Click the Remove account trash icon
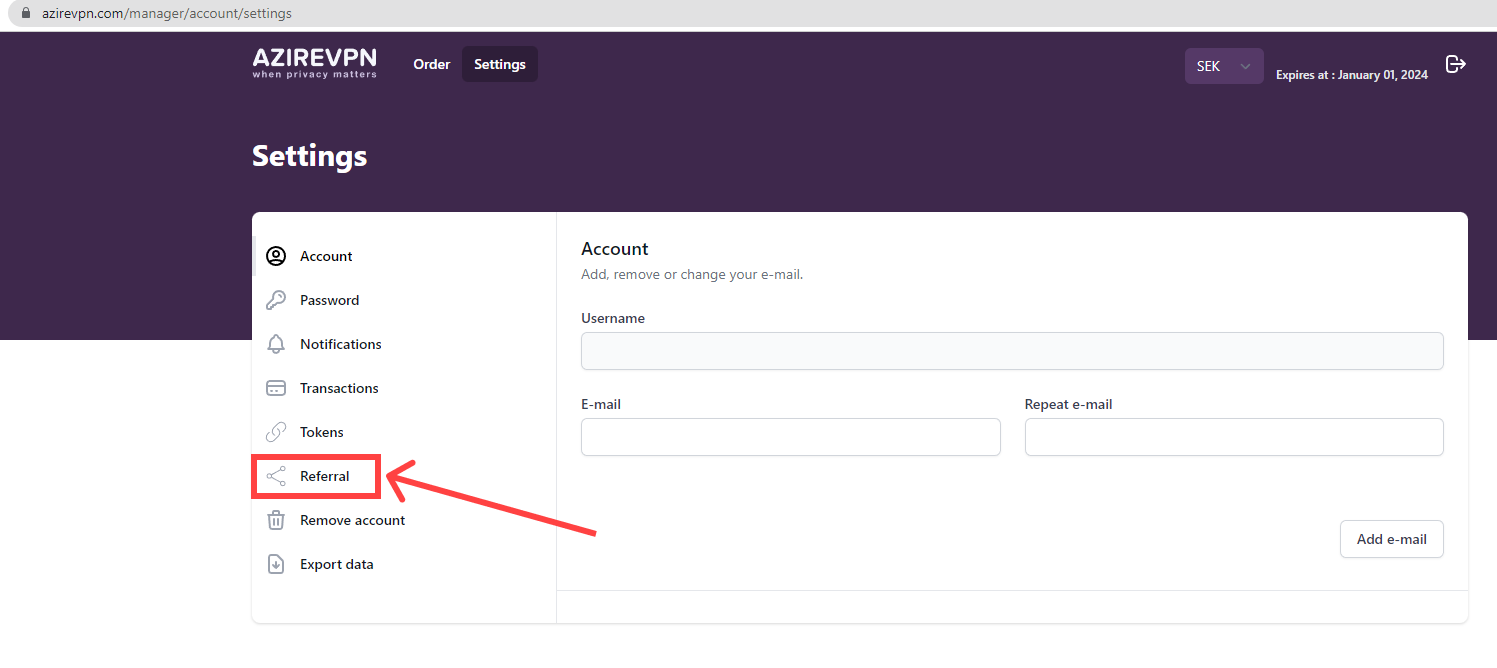The width and height of the screenshot is (1497, 668). 276,520
